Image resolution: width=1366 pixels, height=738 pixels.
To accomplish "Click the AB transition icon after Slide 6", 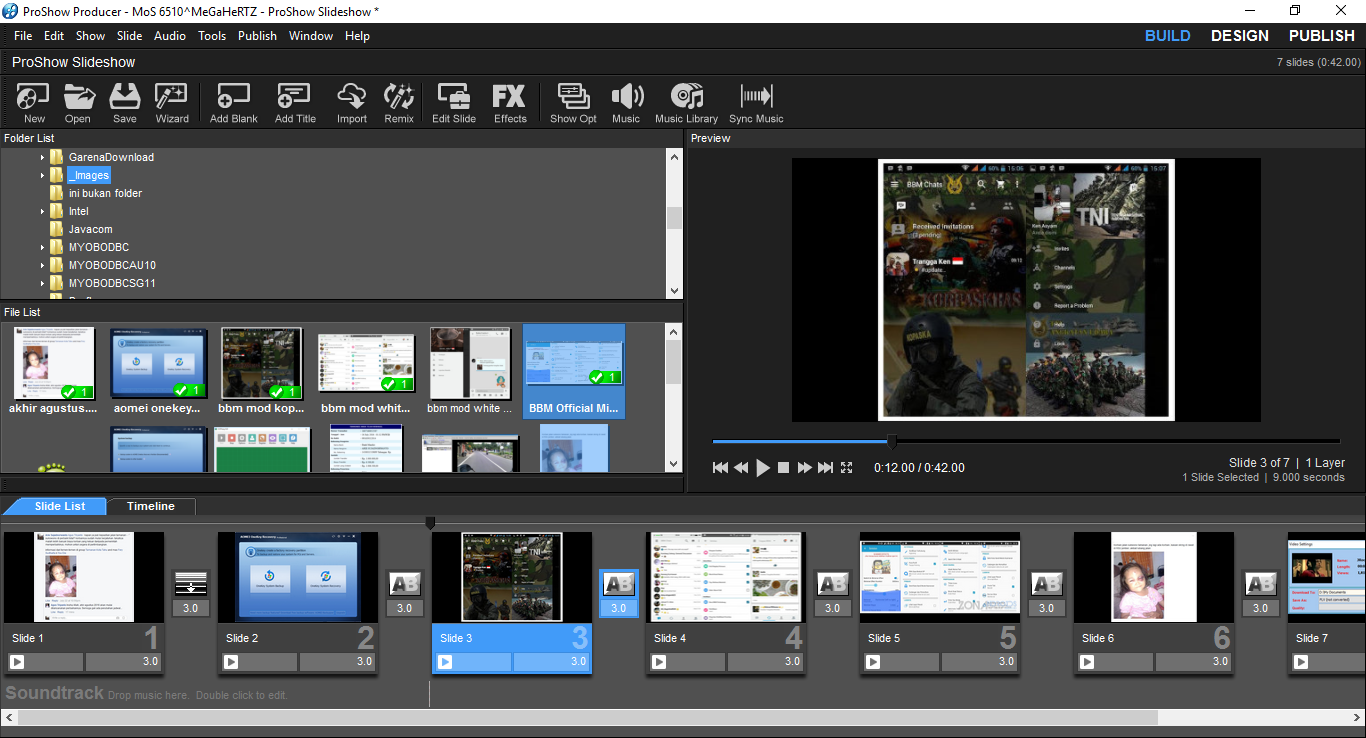I will (1260, 584).
